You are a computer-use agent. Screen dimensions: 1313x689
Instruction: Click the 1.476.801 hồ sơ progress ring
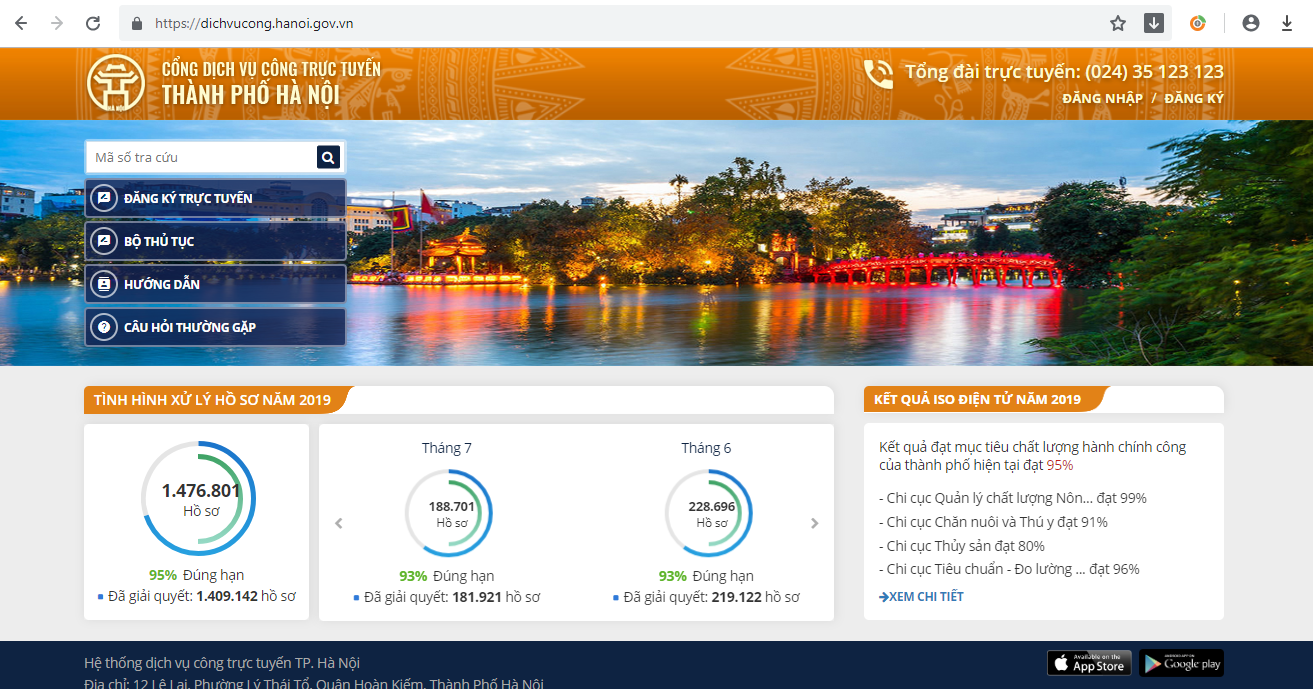[x=198, y=498]
